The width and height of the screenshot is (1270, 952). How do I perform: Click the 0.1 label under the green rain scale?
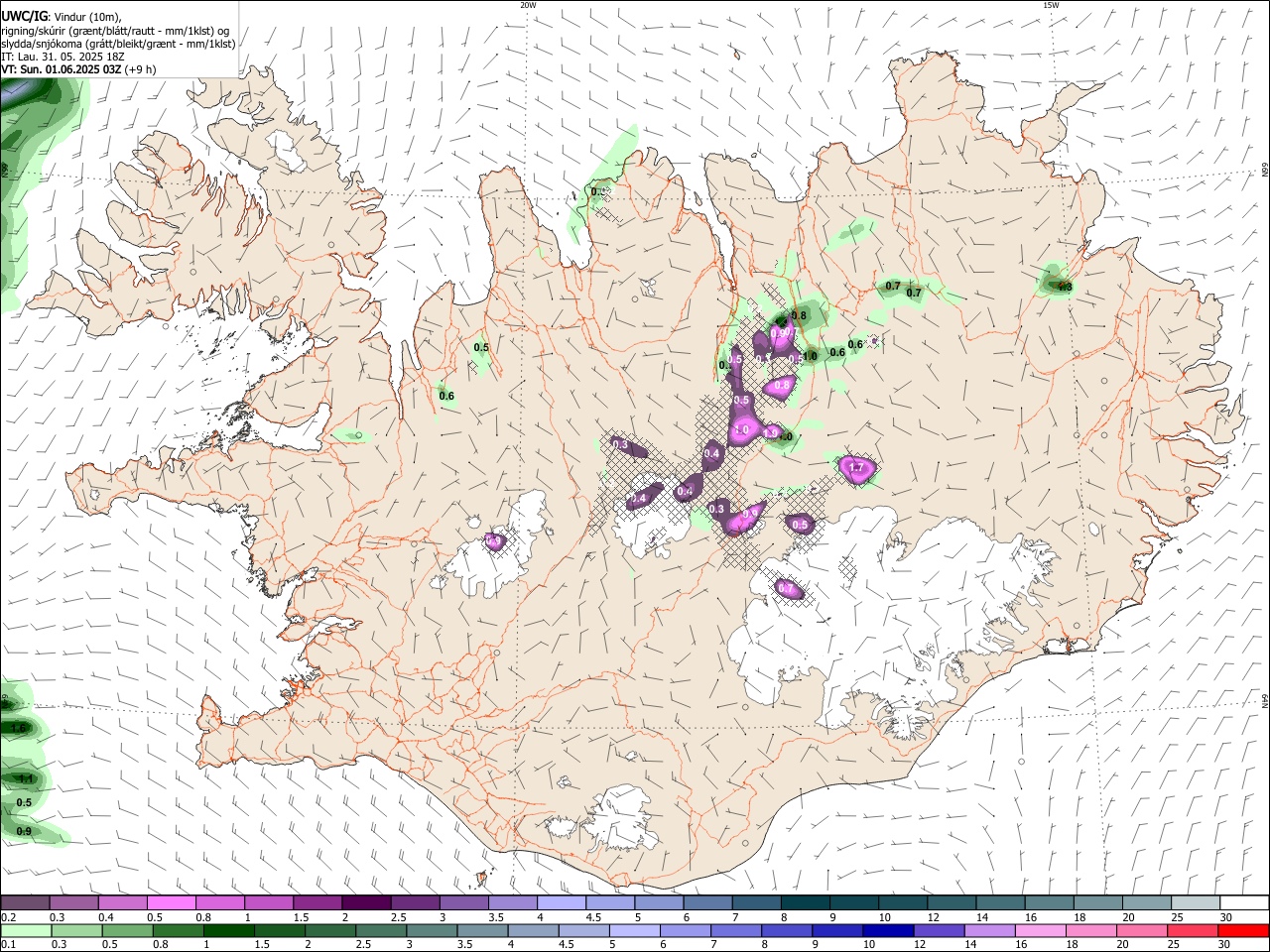[8, 945]
